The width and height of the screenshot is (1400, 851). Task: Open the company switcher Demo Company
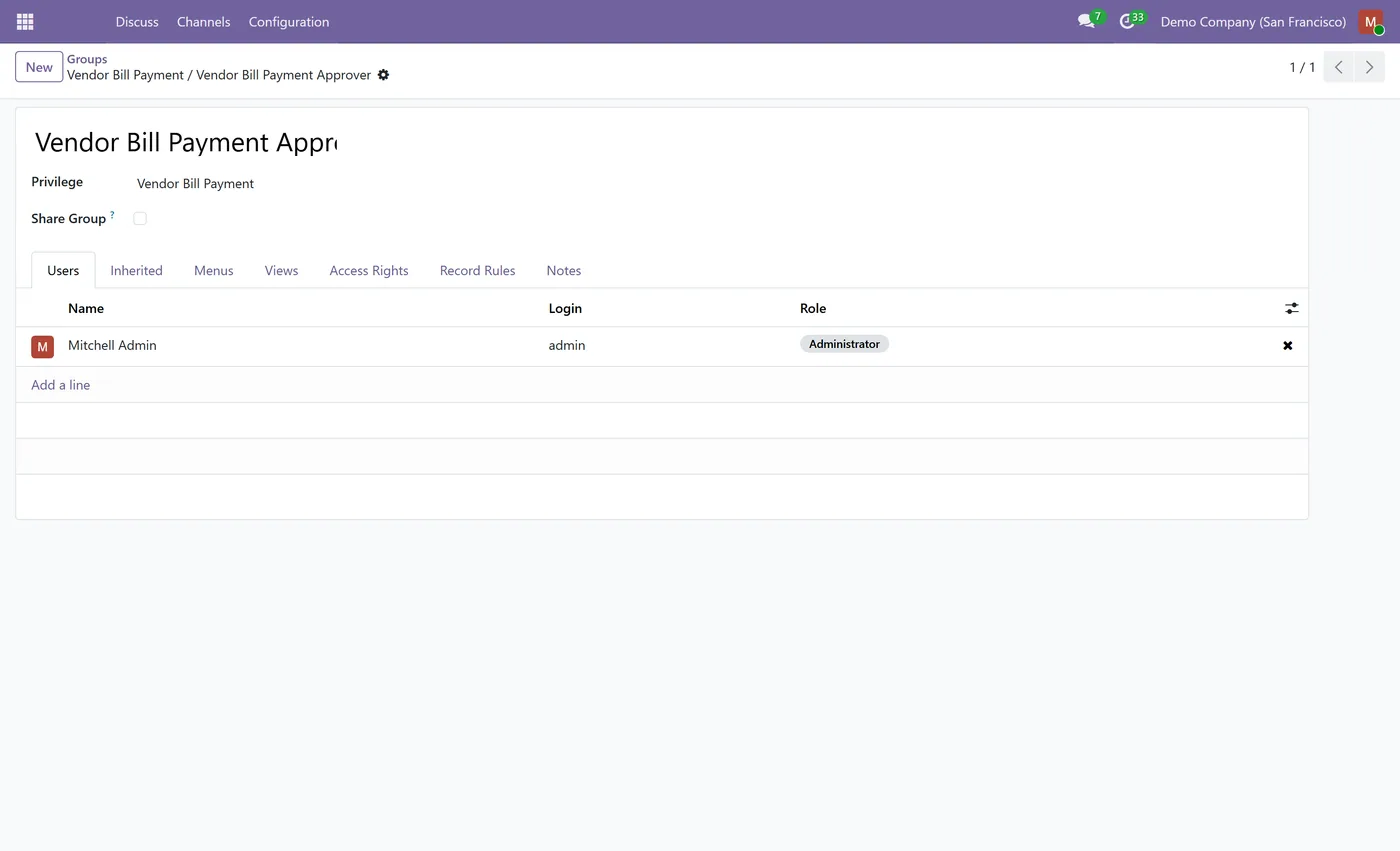point(1252,21)
